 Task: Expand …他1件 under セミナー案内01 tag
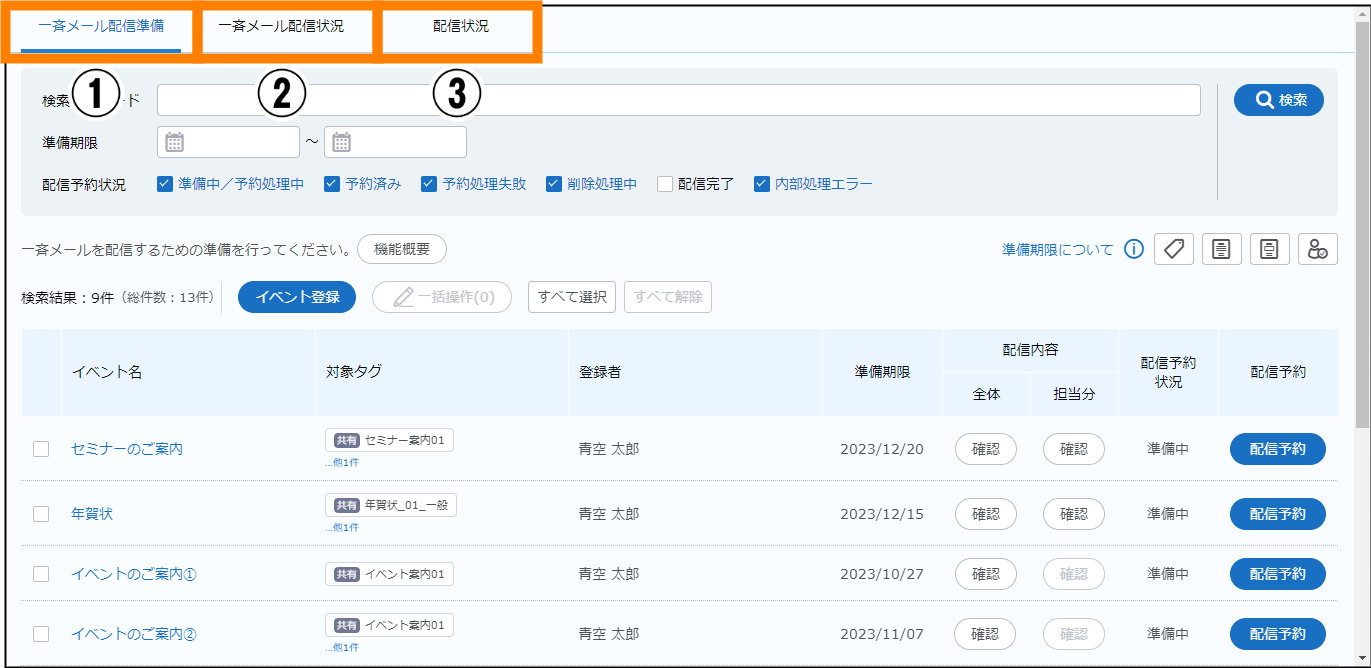pyautogui.click(x=342, y=463)
